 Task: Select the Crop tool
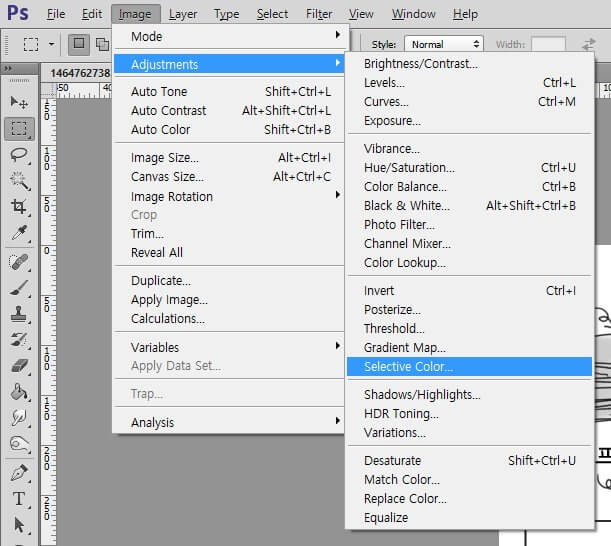point(19,206)
